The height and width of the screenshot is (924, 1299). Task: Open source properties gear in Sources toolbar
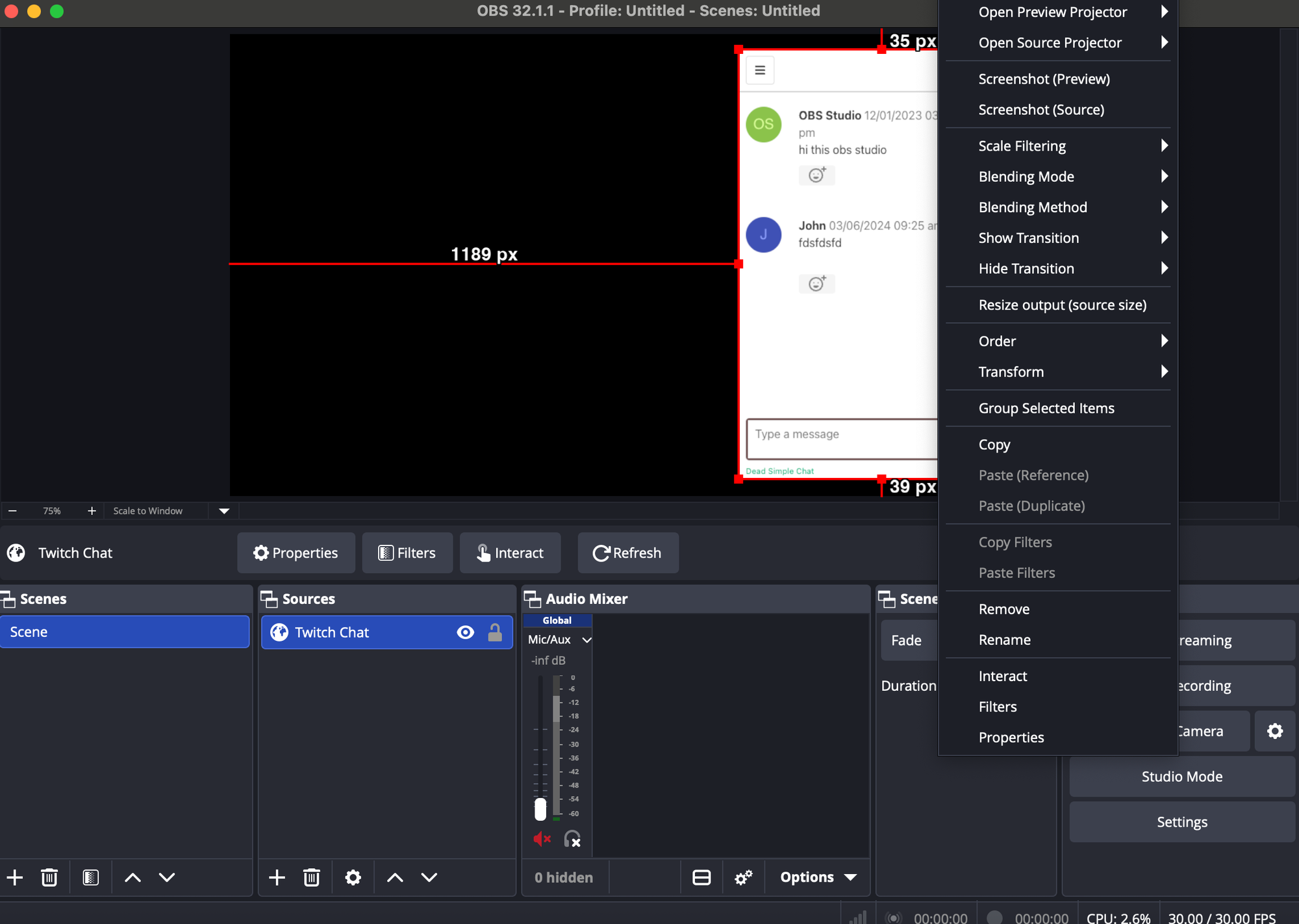[x=353, y=877]
